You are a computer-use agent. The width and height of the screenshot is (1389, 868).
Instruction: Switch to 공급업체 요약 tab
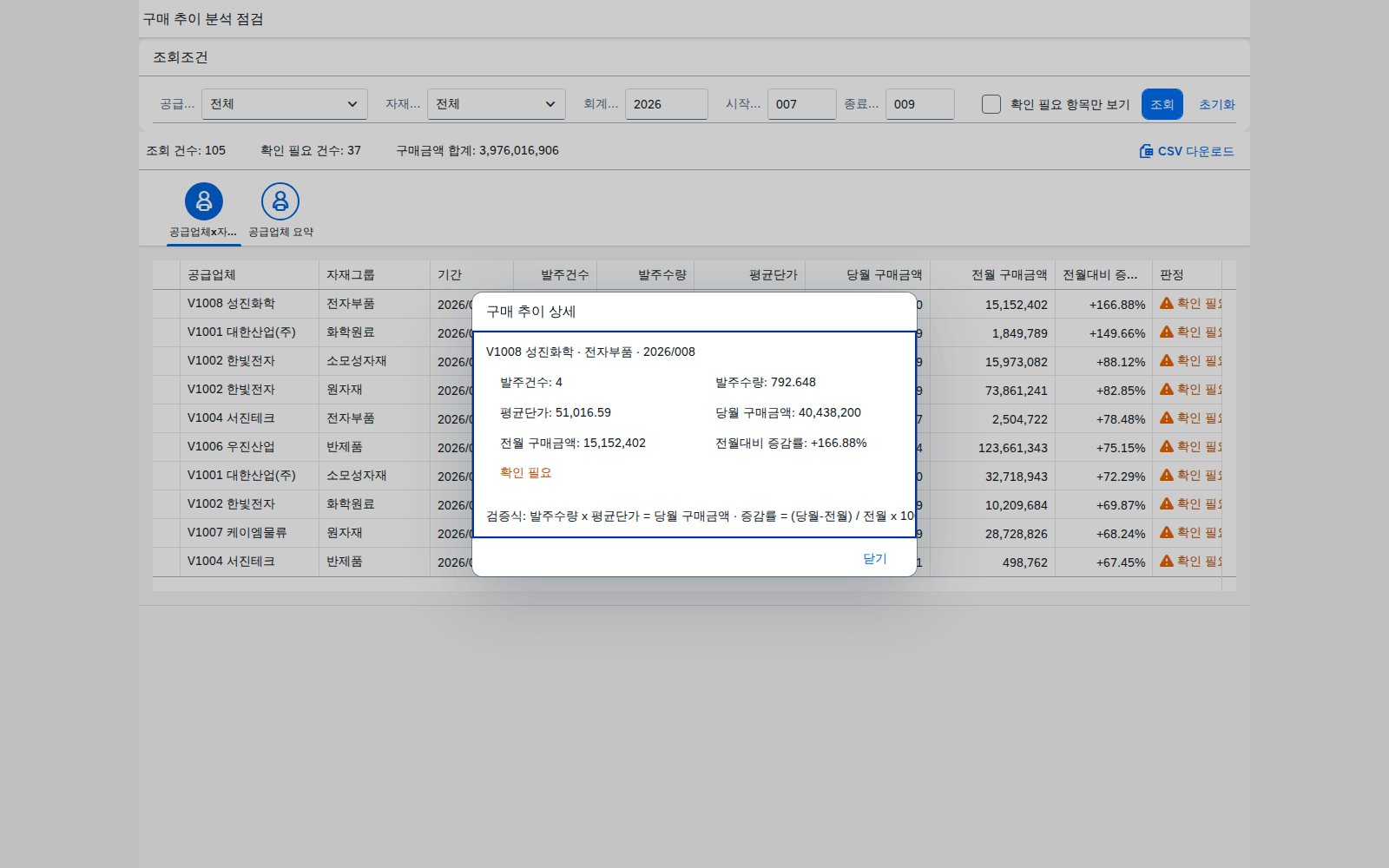pyautogui.click(x=280, y=232)
